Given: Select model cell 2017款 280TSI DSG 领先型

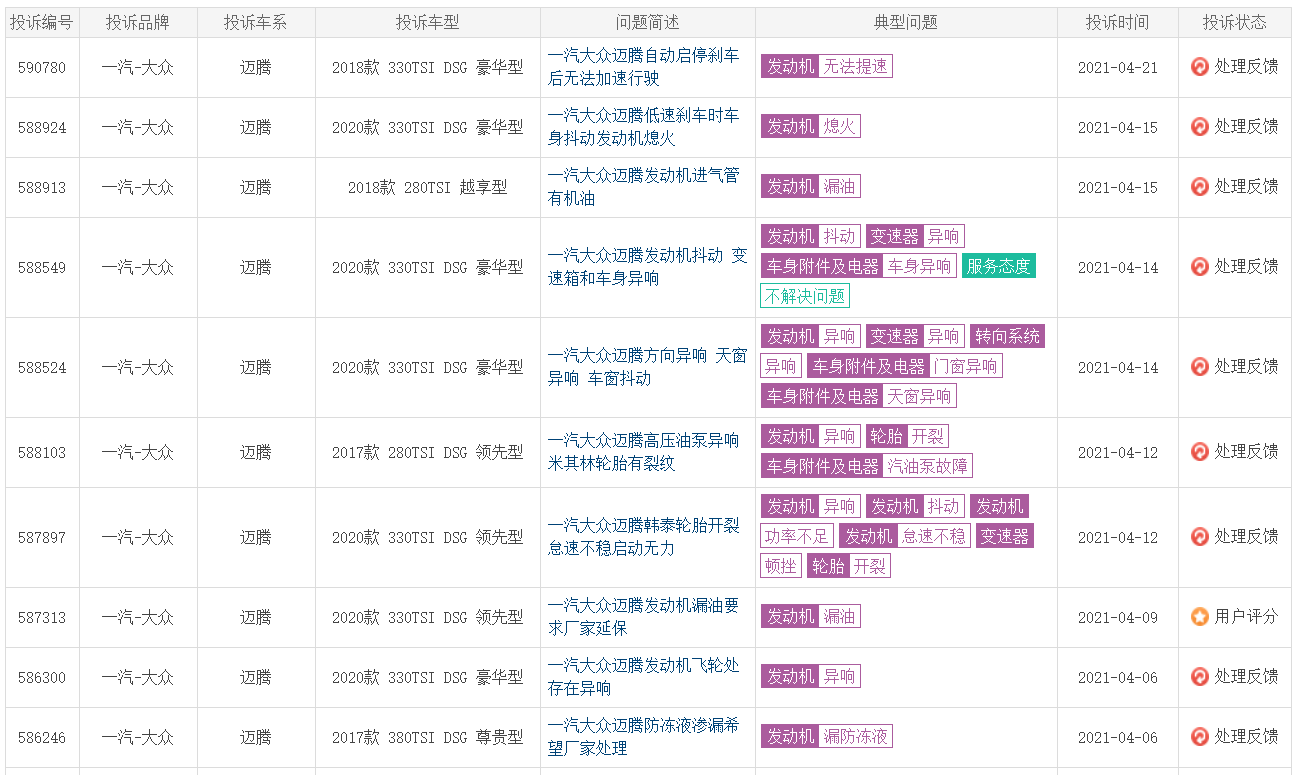Looking at the screenshot, I should [428, 452].
